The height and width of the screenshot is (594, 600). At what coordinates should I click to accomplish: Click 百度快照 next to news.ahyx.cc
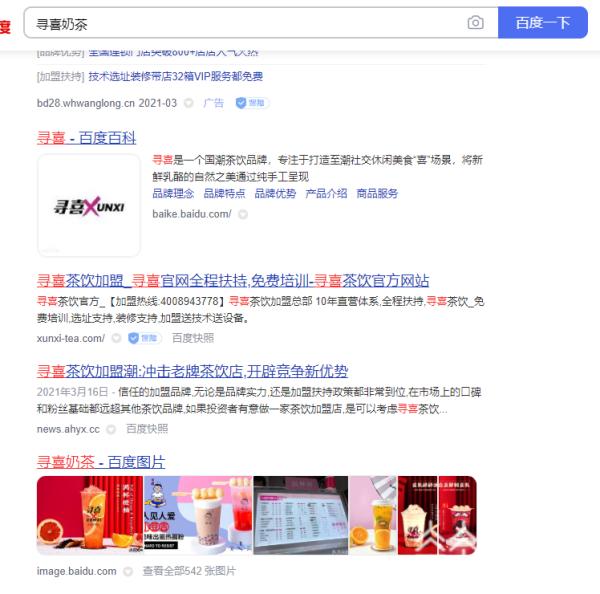[147, 429]
